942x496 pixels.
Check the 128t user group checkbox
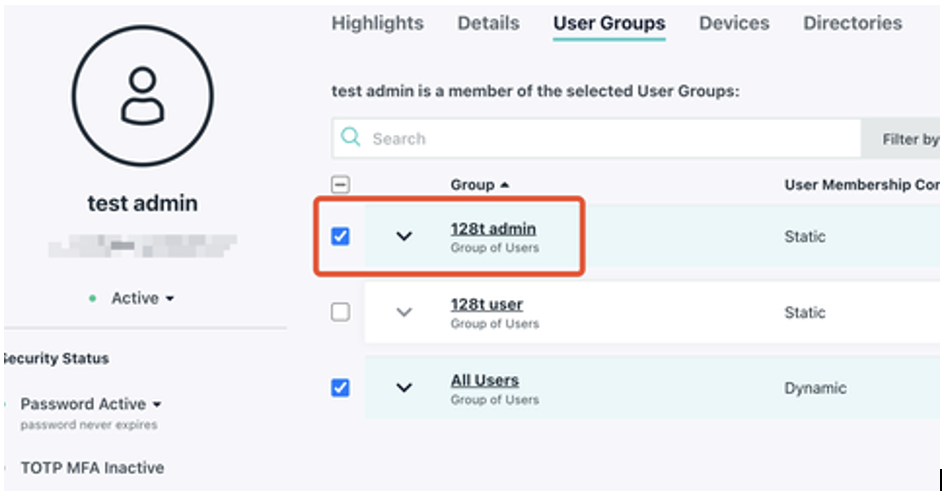coord(340,312)
